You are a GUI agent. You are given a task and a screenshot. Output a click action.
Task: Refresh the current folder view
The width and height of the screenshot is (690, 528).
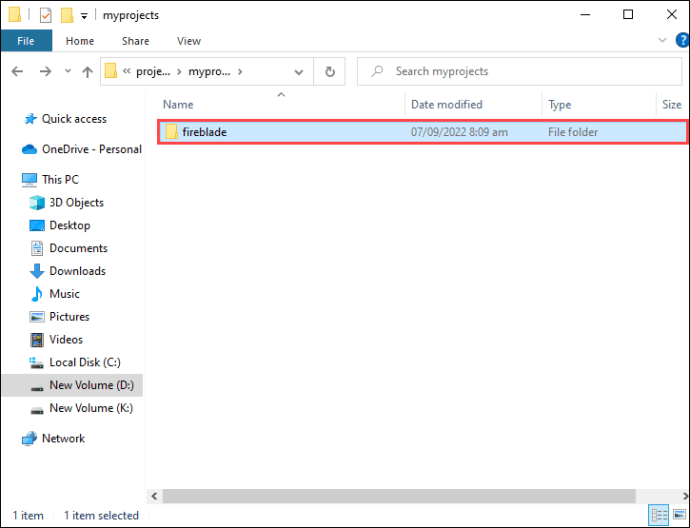(x=329, y=72)
